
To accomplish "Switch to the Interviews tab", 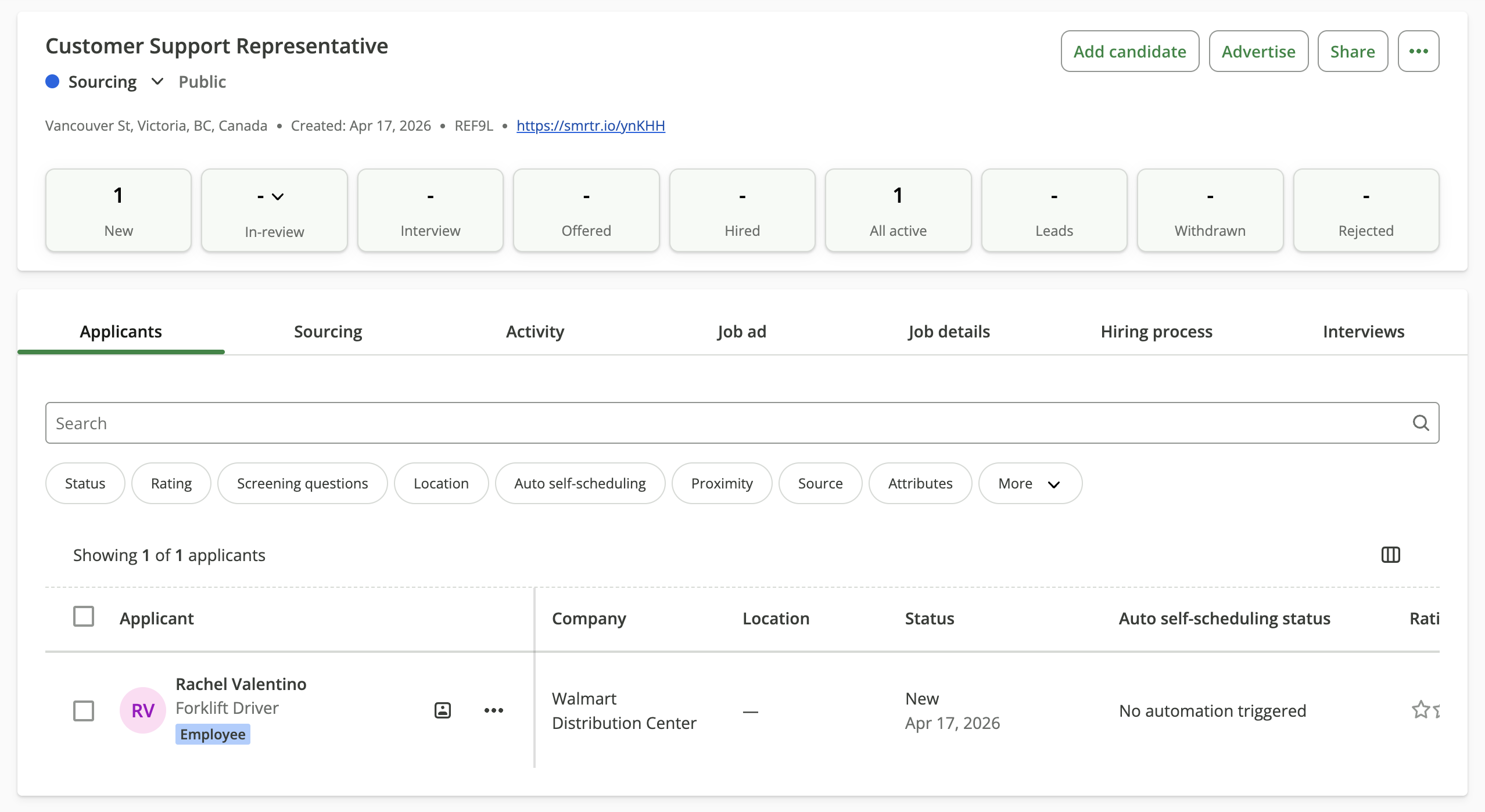I will tap(1364, 332).
